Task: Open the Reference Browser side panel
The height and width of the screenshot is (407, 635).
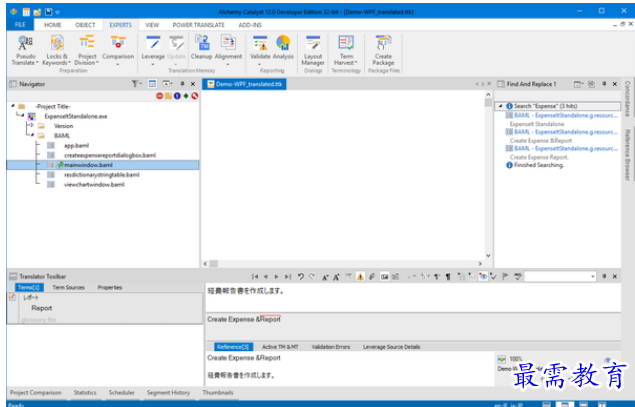Action: [x=627, y=155]
